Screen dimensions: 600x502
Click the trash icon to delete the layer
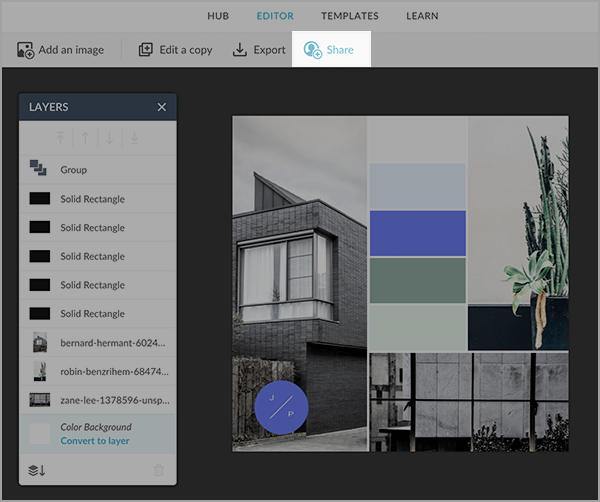(x=159, y=470)
